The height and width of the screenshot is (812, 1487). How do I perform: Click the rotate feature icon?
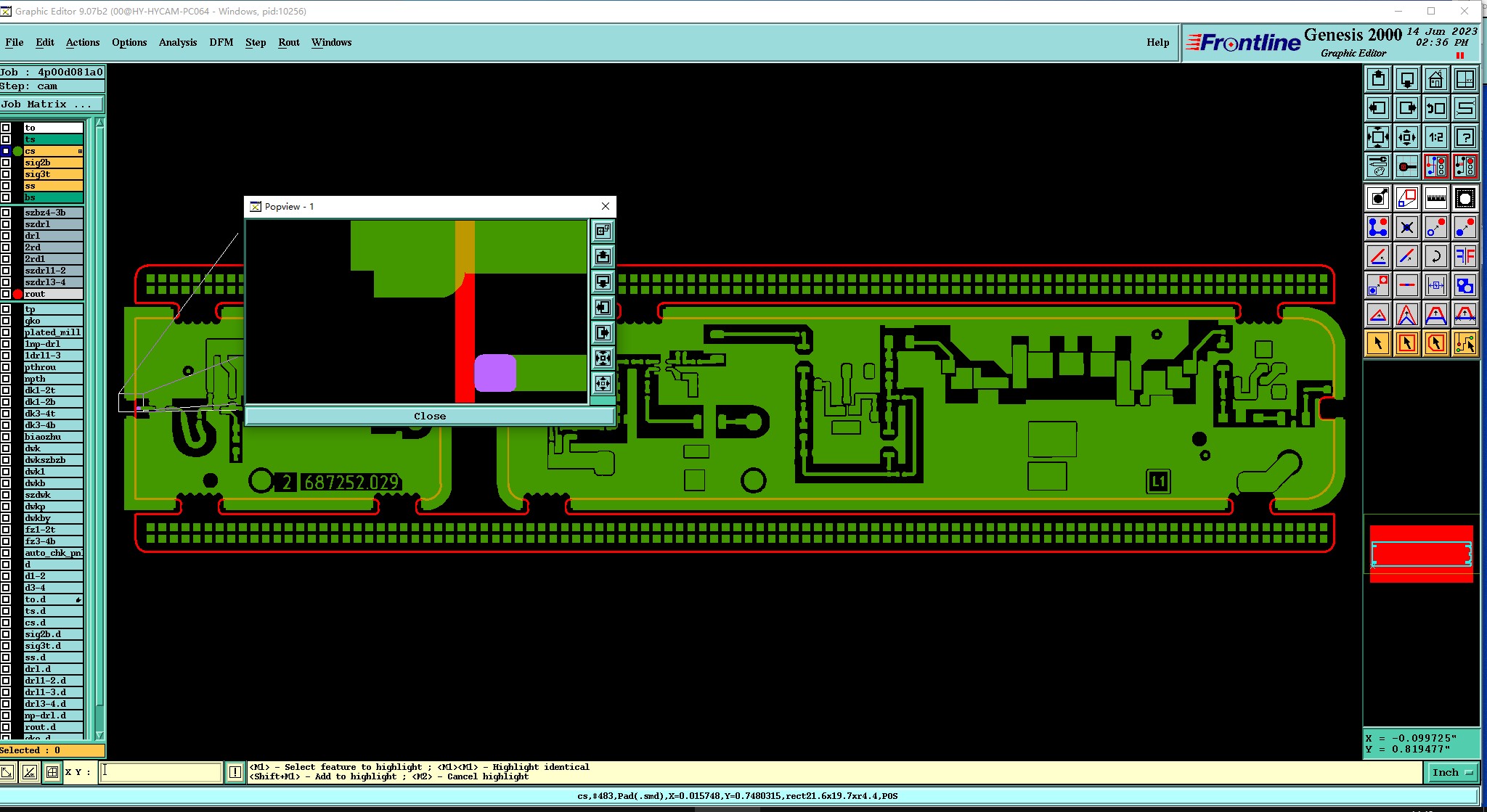click(1435, 256)
